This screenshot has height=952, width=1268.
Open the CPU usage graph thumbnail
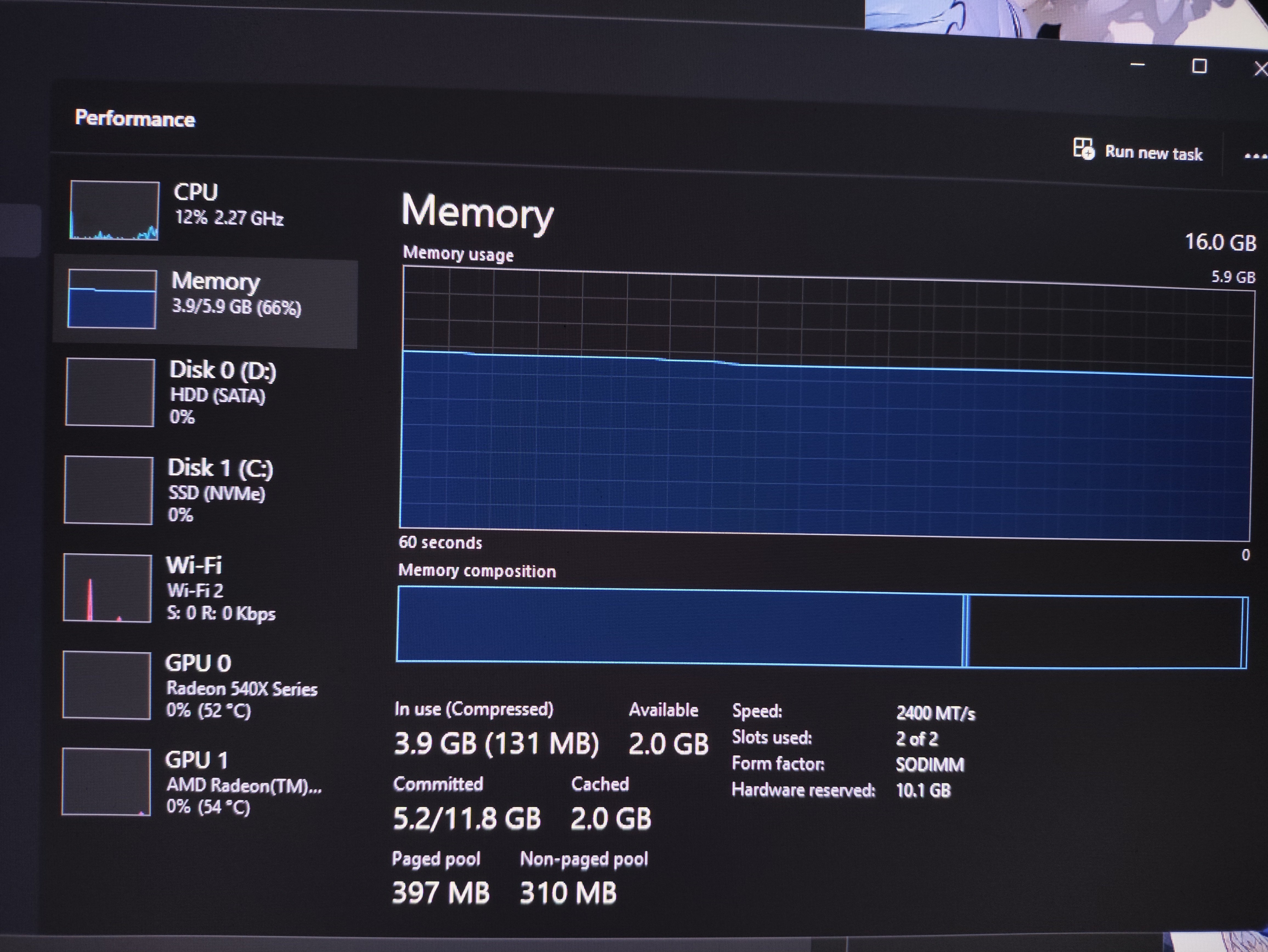click(x=115, y=210)
